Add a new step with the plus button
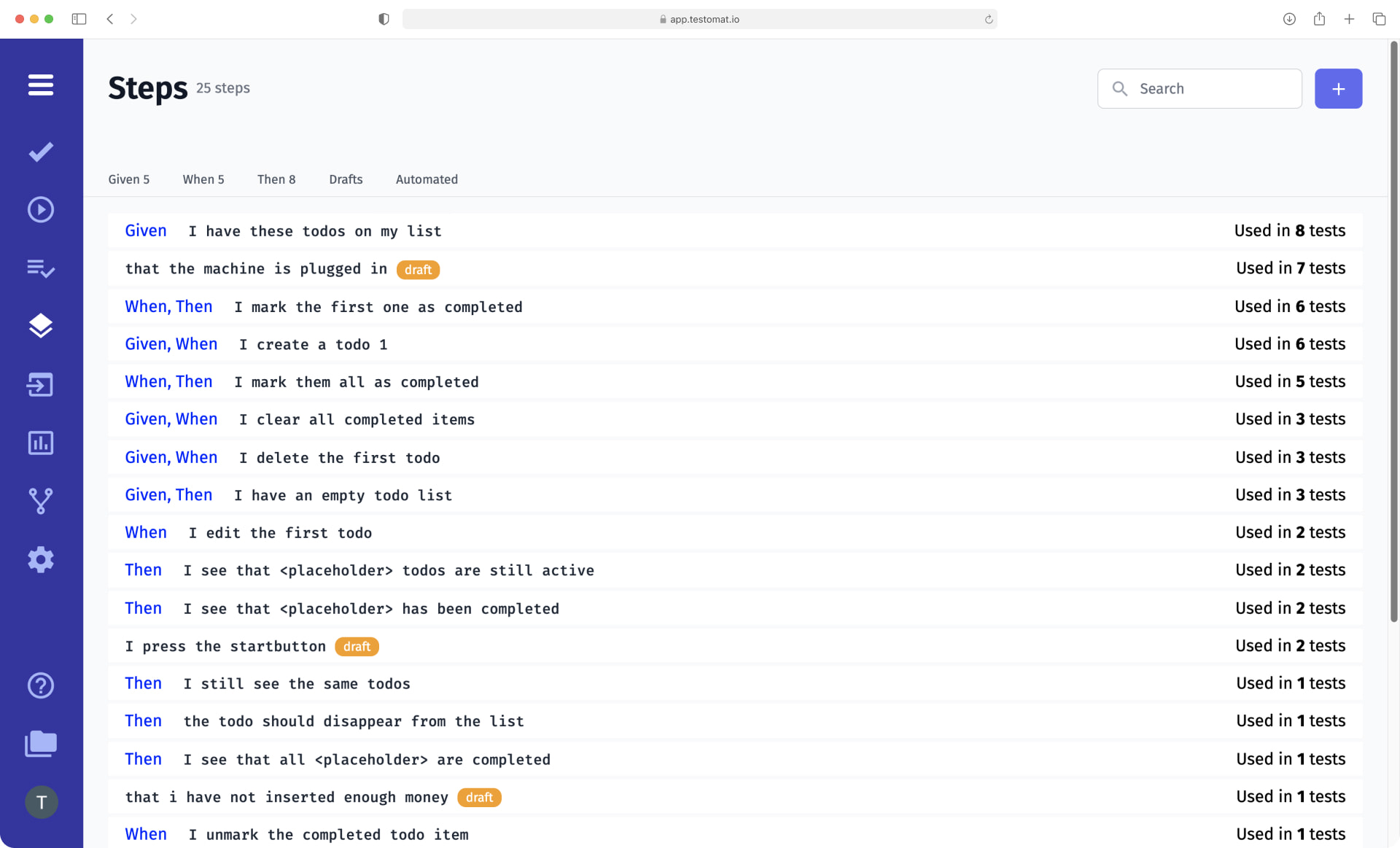Screen dimensions: 1400x848 point(1338,88)
